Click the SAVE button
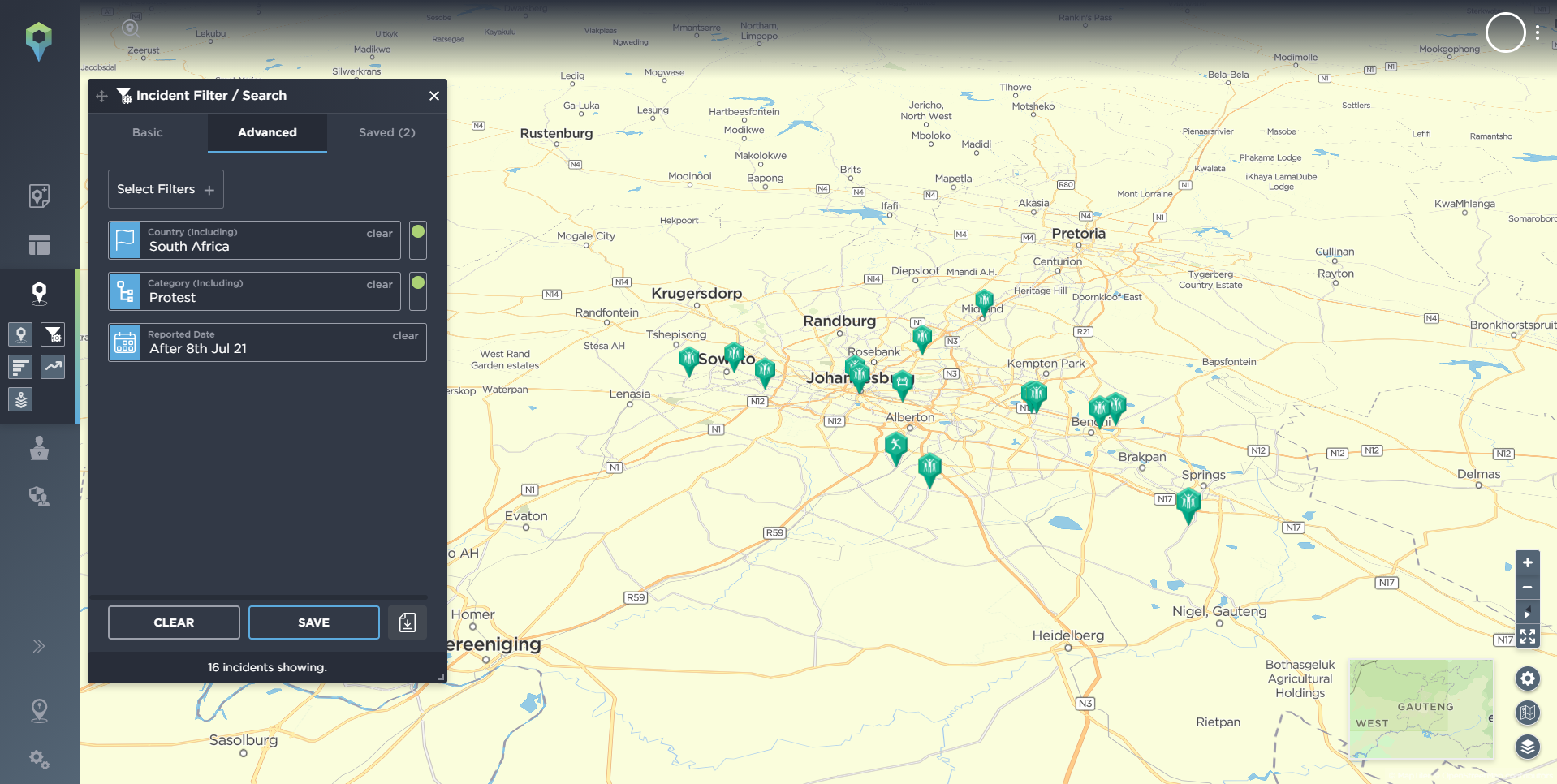The height and width of the screenshot is (784, 1557). [314, 622]
